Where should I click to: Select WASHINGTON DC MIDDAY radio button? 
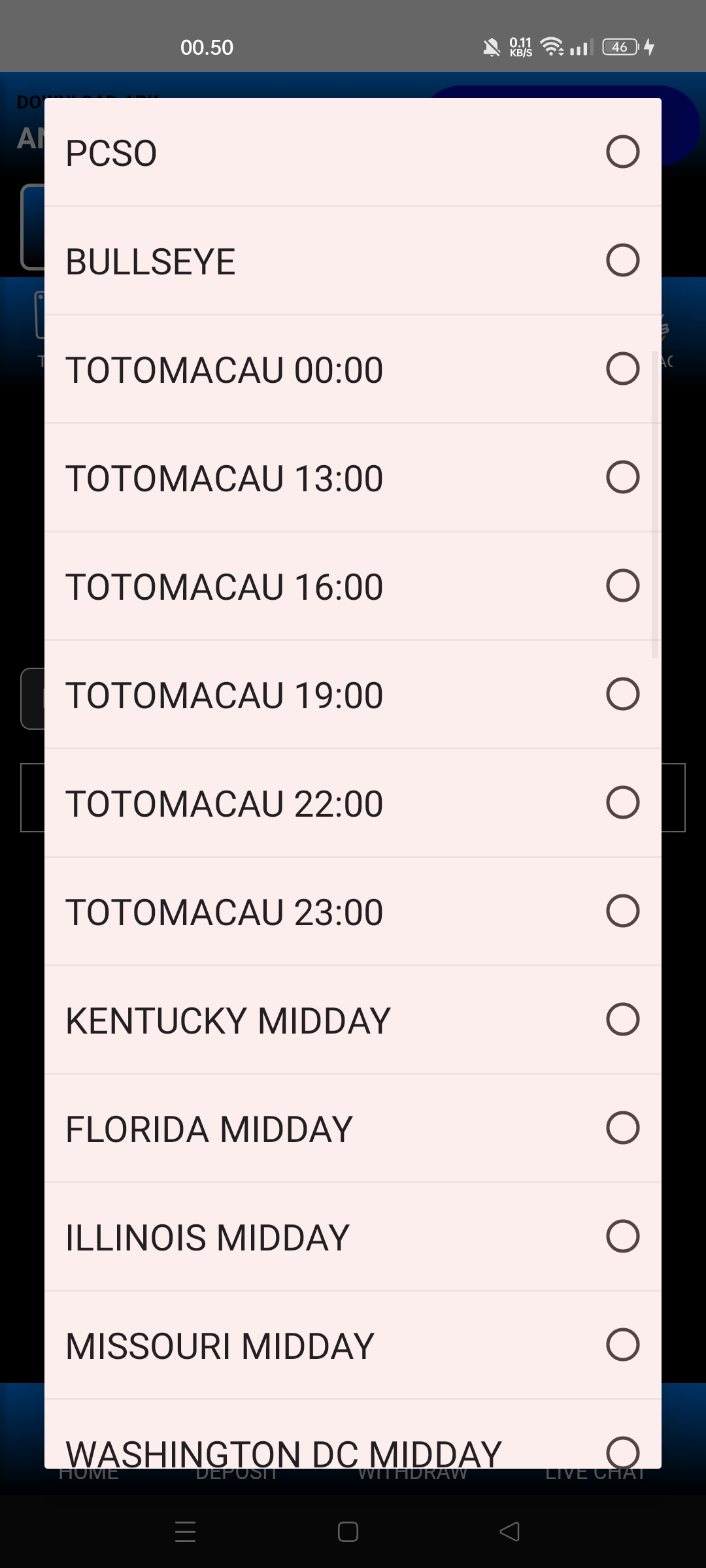[x=622, y=1452]
